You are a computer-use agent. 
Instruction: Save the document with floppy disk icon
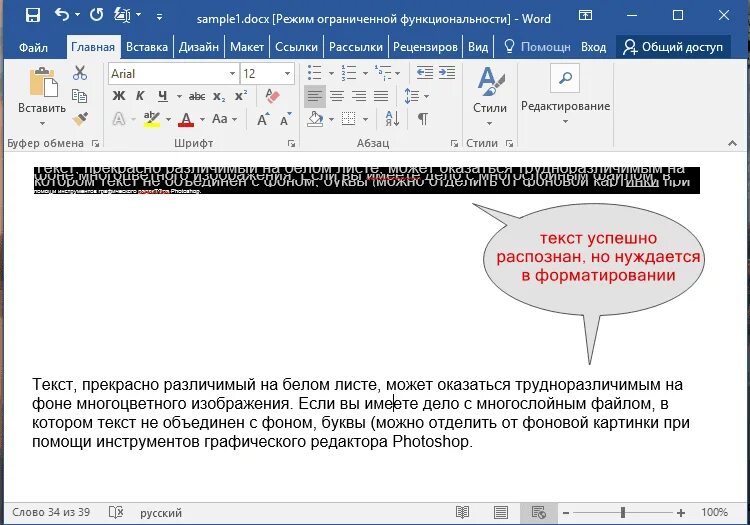(x=33, y=15)
